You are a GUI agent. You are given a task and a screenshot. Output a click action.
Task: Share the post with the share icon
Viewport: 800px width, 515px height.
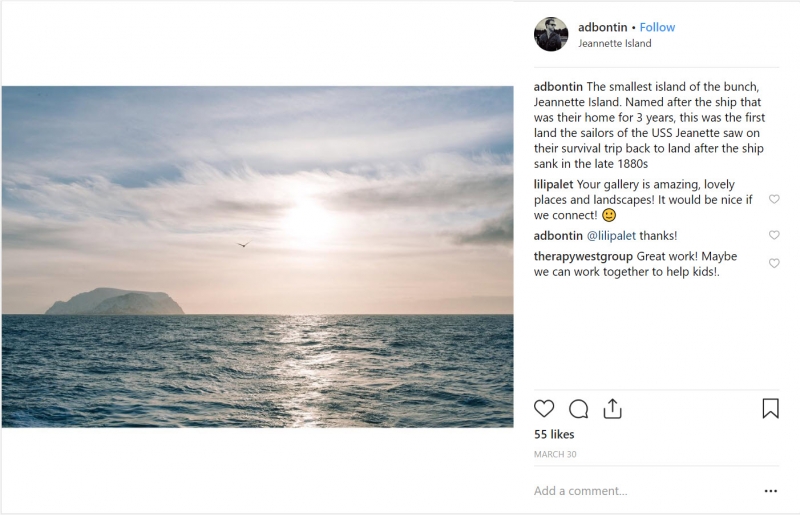[612, 408]
